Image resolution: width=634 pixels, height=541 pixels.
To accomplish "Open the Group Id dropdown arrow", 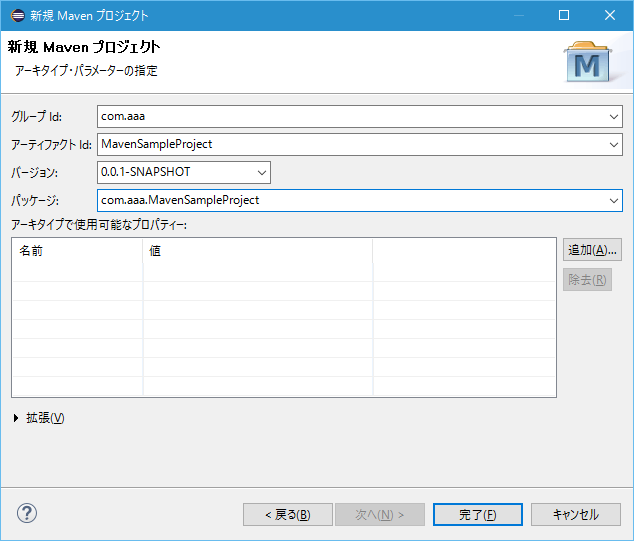I will 613,117.
